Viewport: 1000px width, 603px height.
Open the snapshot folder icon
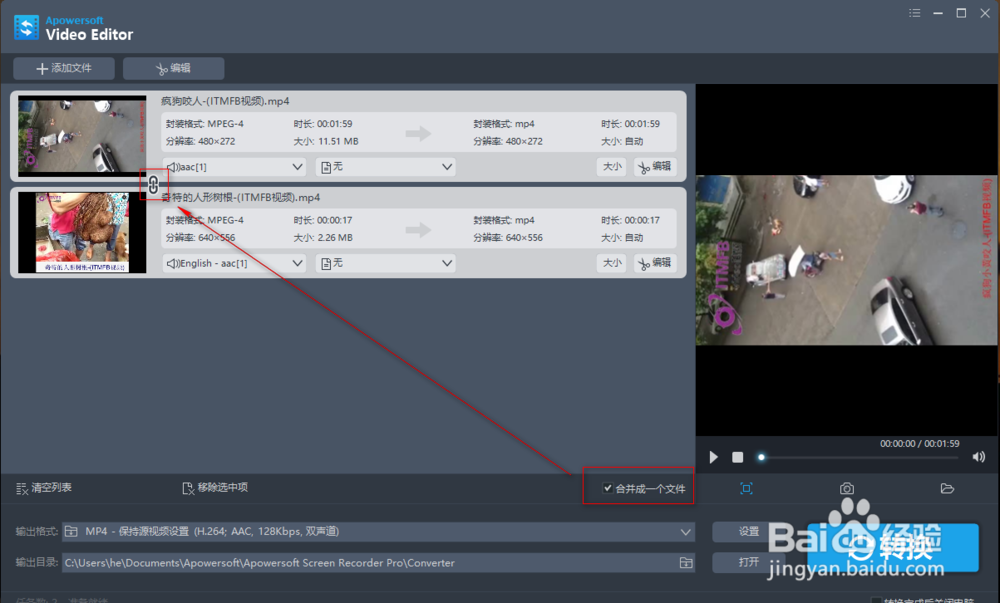(x=947, y=489)
